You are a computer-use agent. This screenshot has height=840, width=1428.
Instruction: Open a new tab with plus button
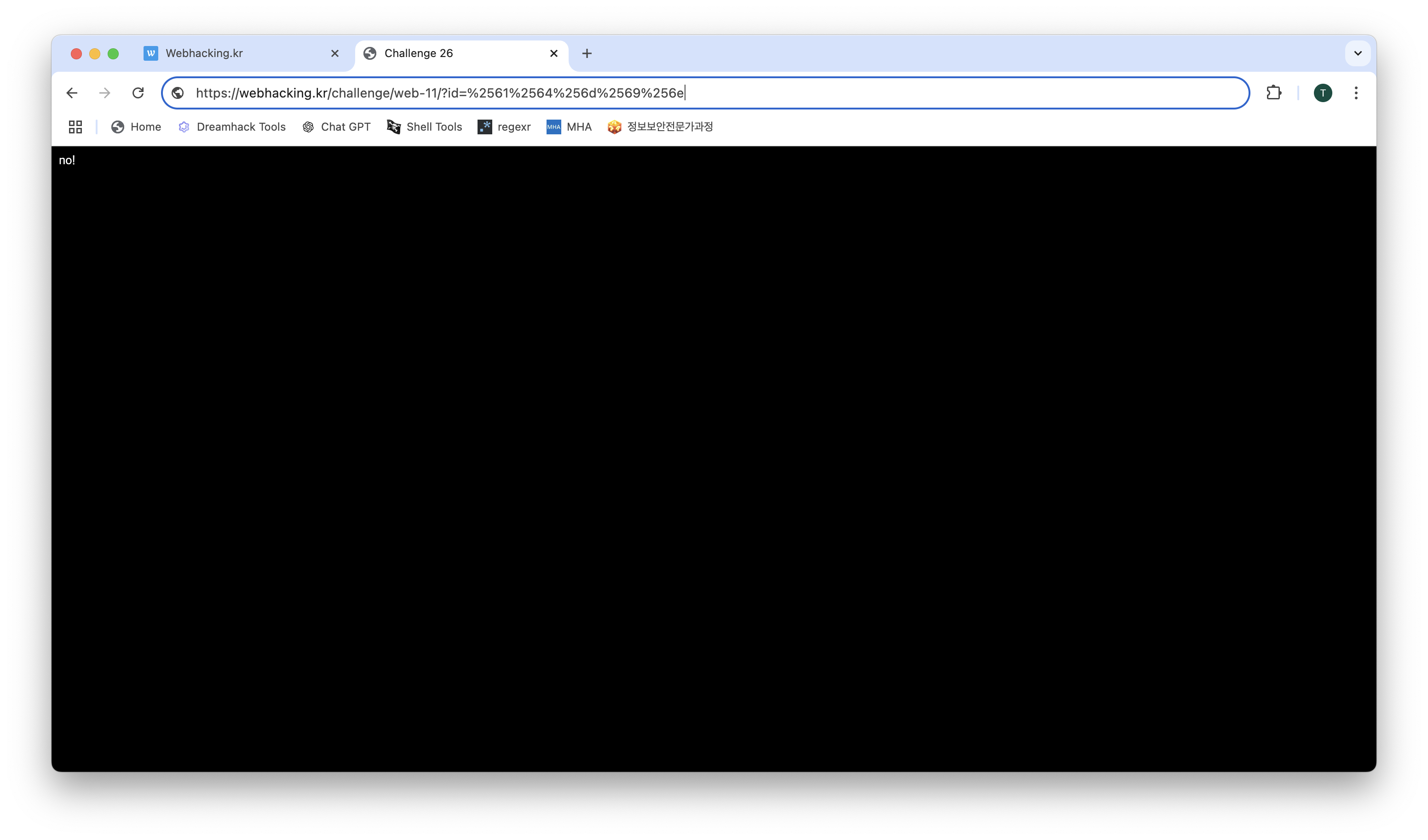point(587,53)
